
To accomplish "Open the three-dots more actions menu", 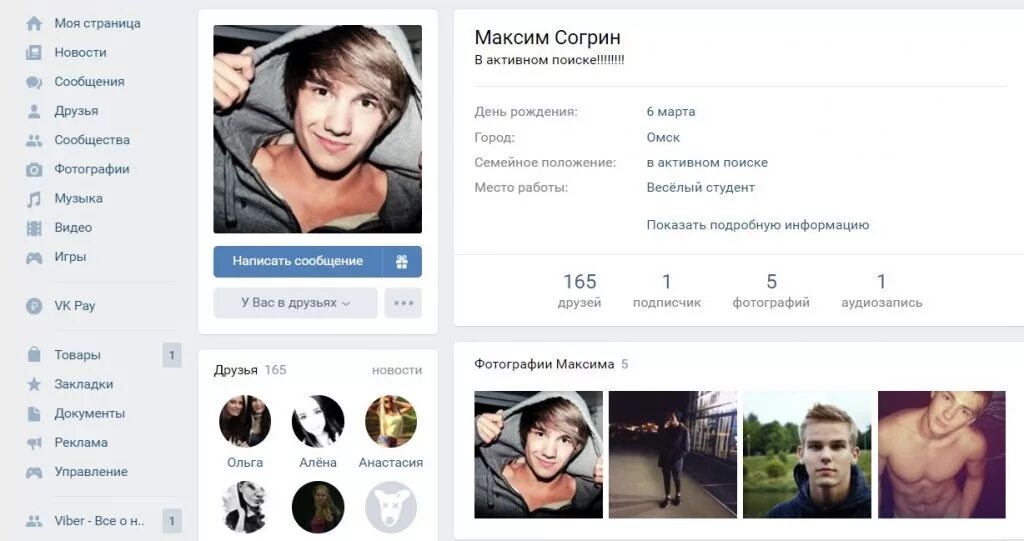I will [403, 303].
